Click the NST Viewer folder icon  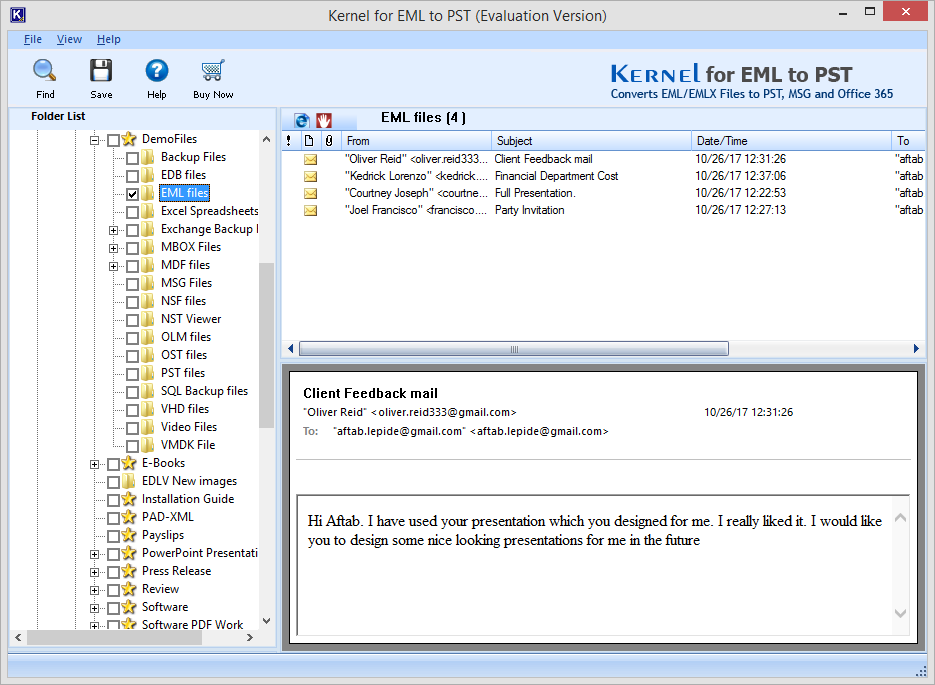[147, 319]
